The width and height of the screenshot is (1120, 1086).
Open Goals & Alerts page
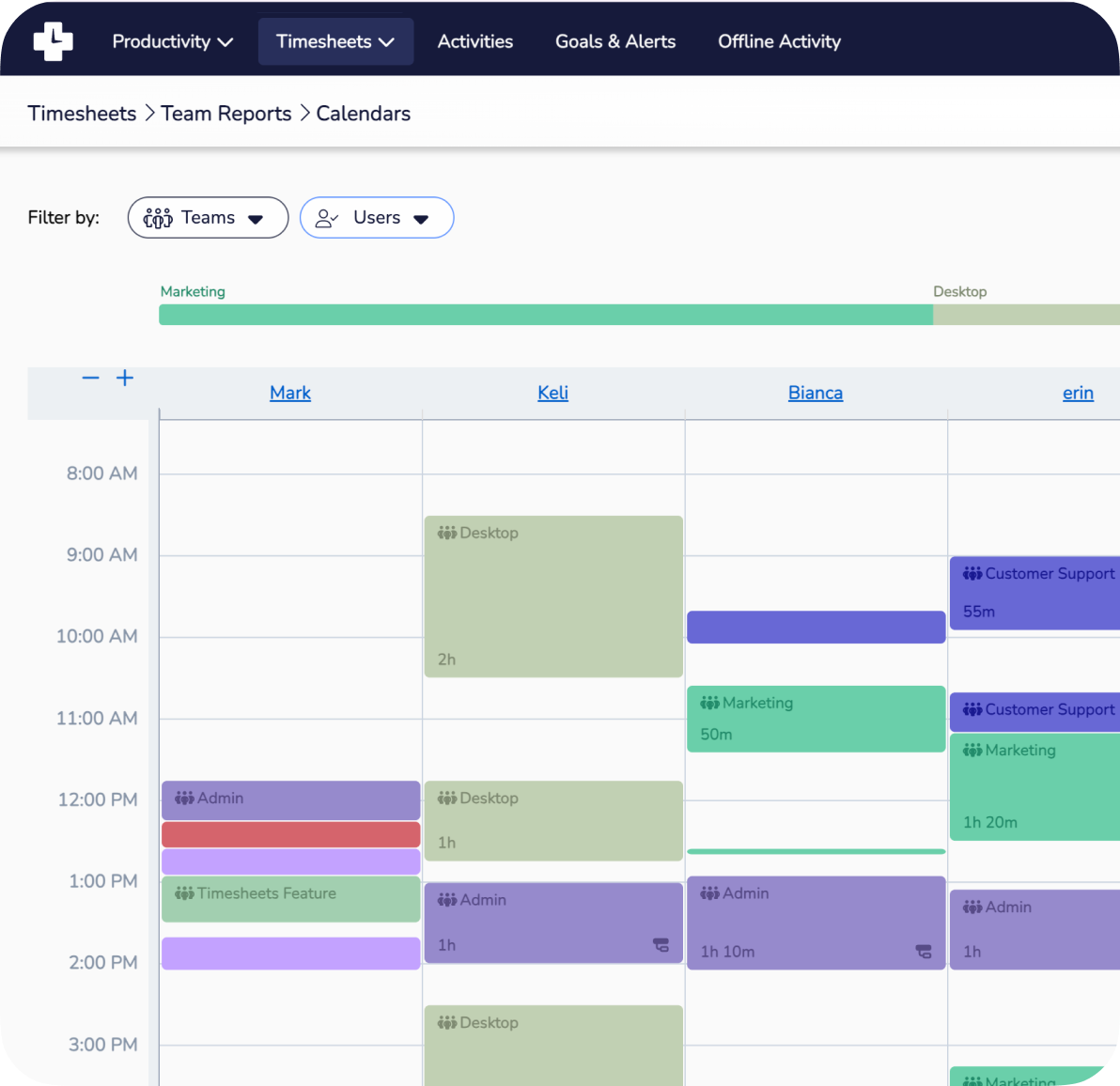click(615, 41)
